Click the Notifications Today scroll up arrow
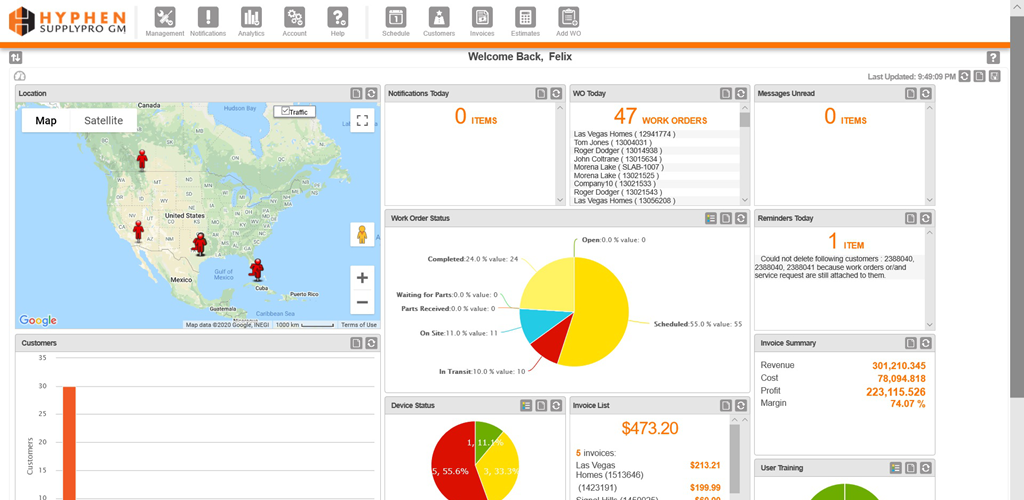 click(x=560, y=108)
